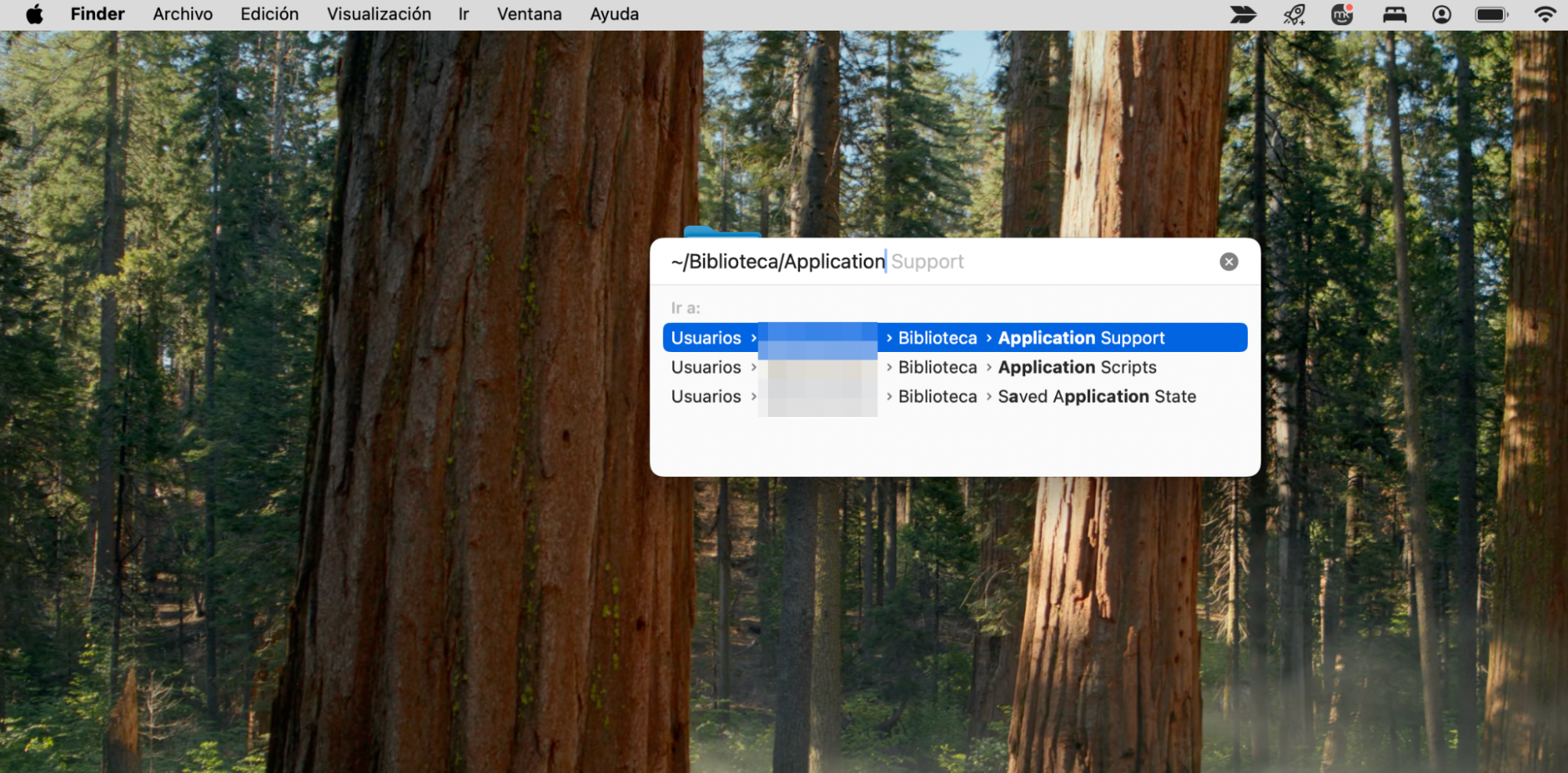The image size is (1568, 773).
Task: Clear the path using the x button
Action: coord(1229,262)
